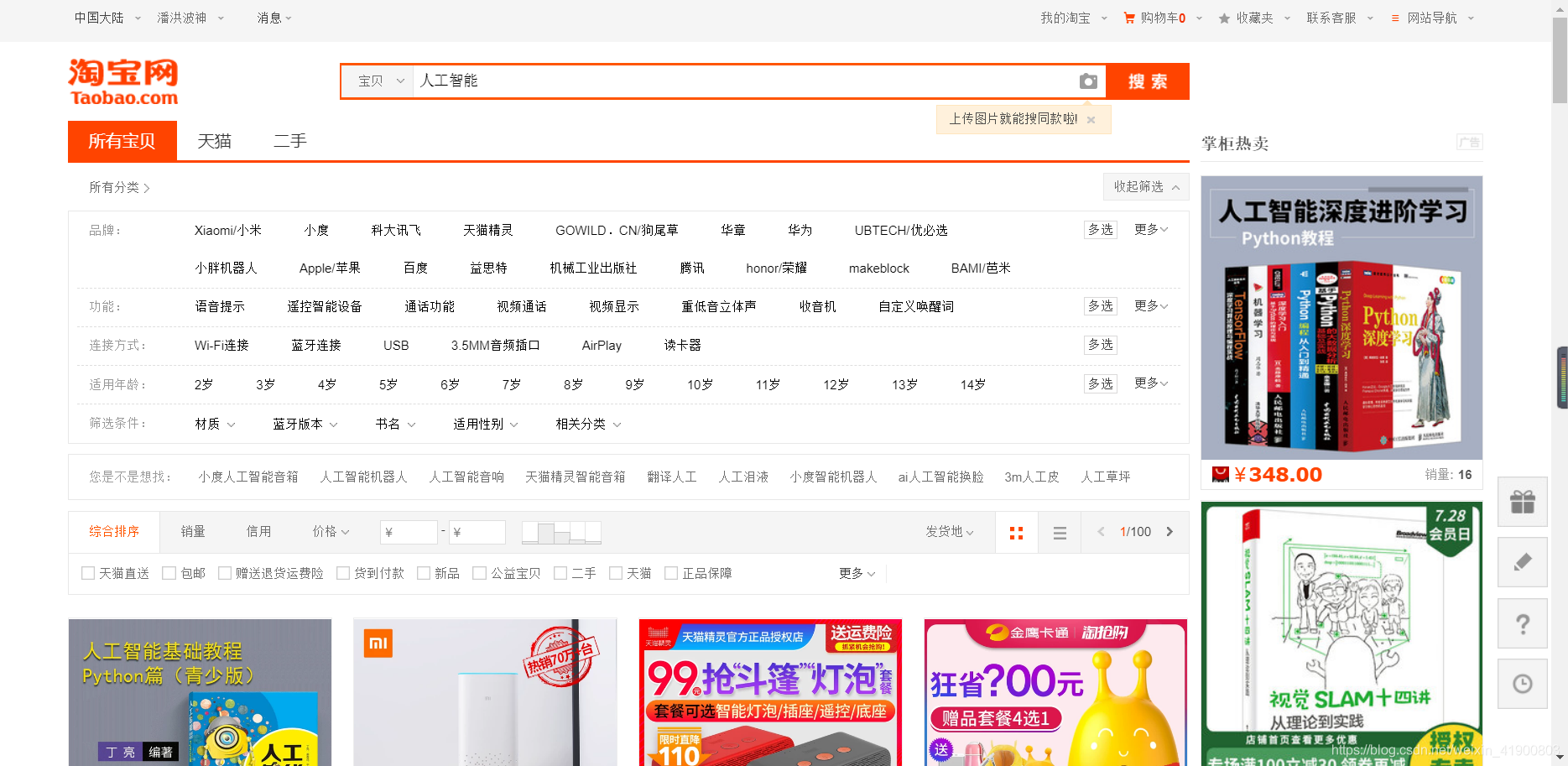Click the gift box sidebar icon
The image size is (1568, 766).
1523,502
